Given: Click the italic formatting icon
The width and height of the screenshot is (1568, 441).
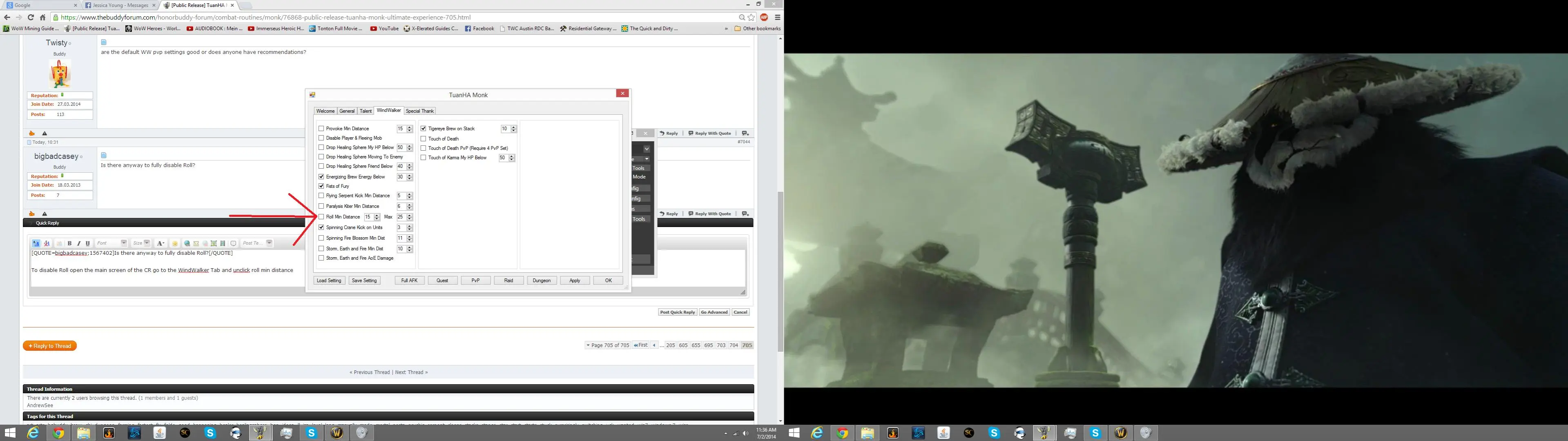Looking at the screenshot, I should coord(78,243).
